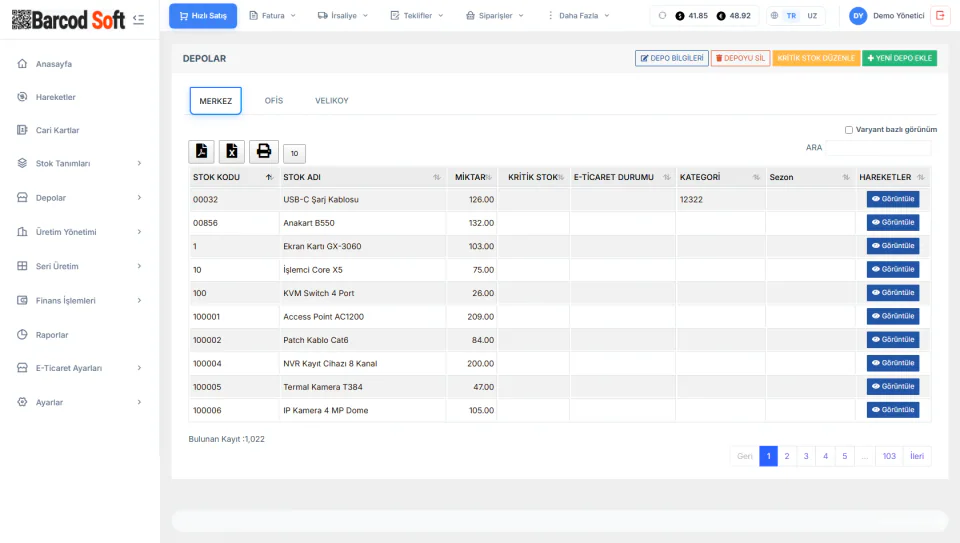Open Raporlar from the sidebar

click(x=52, y=335)
